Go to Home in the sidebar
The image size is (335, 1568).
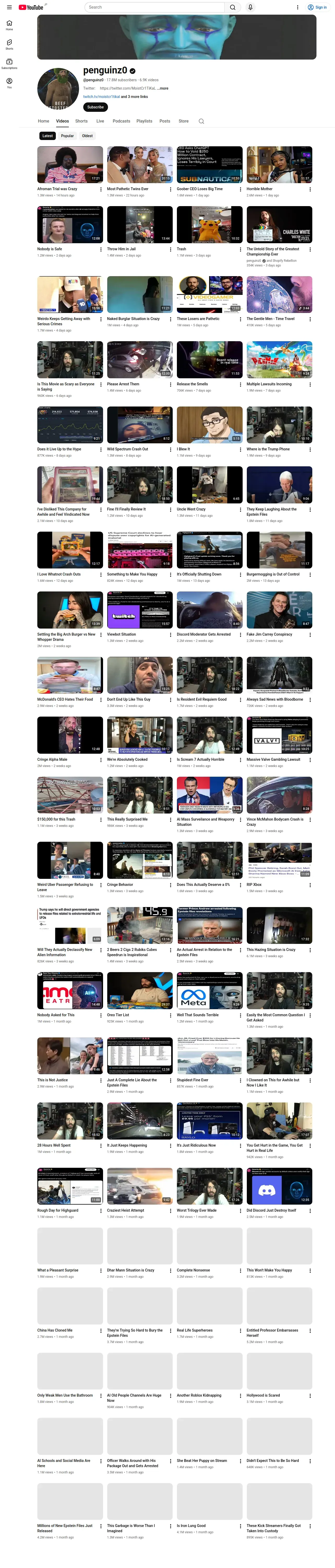coord(9,25)
